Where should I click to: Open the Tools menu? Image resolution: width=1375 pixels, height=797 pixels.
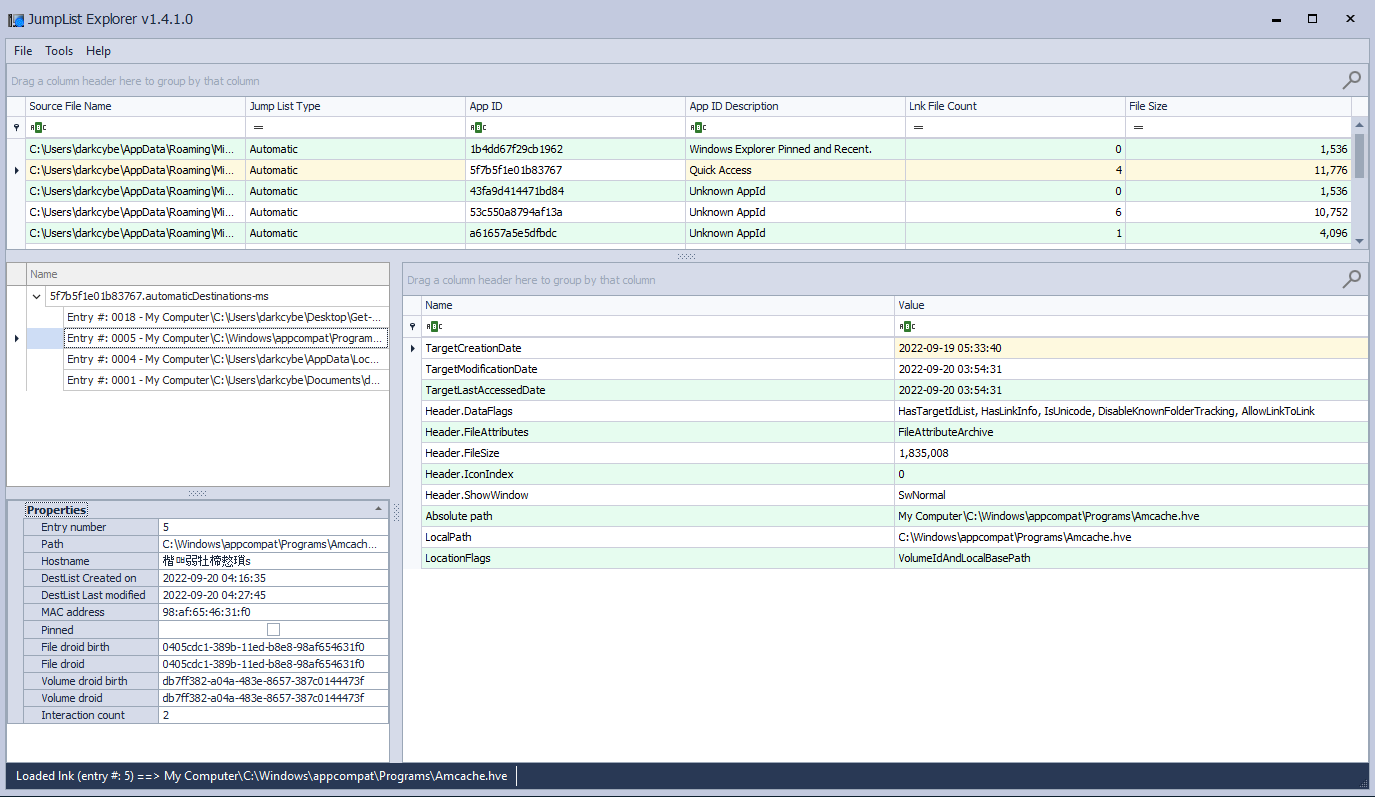coord(59,51)
